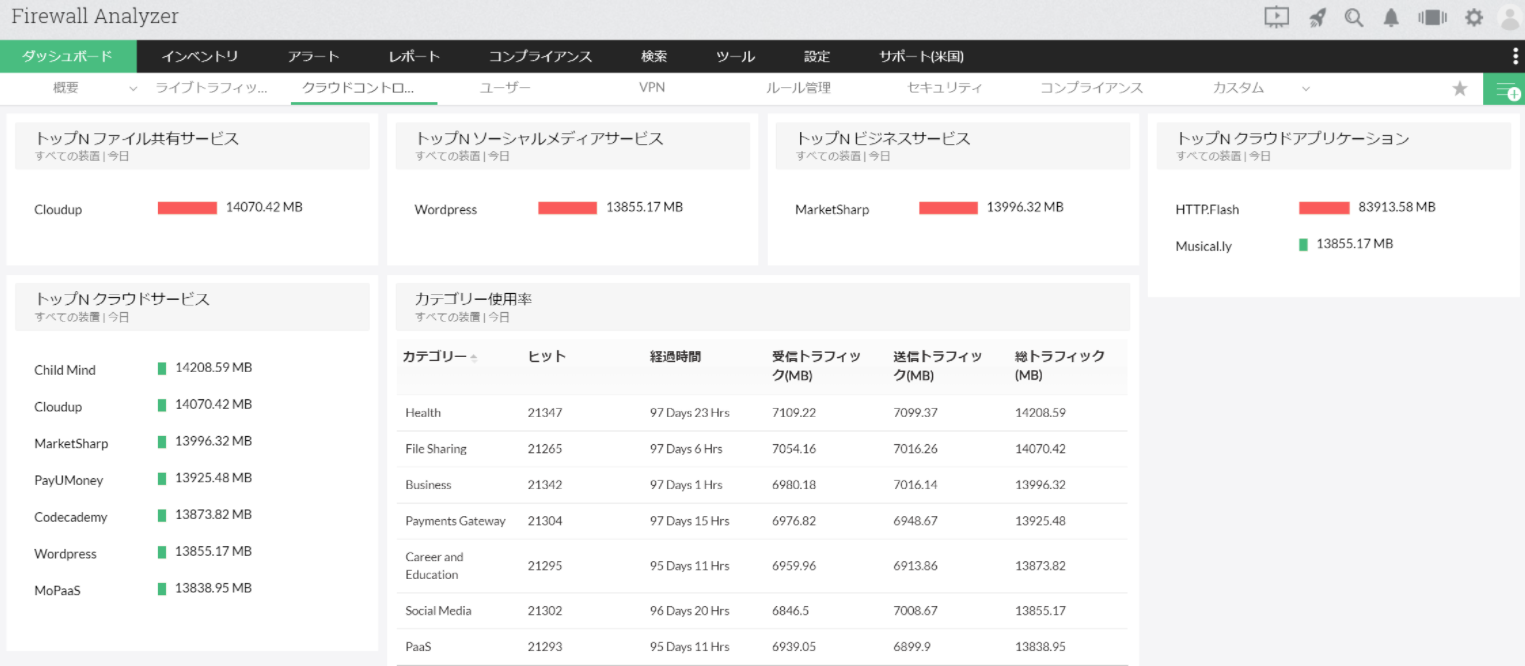Open the search magnifier icon
This screenshot has height=666, width=1525.
coord(1354,17)
